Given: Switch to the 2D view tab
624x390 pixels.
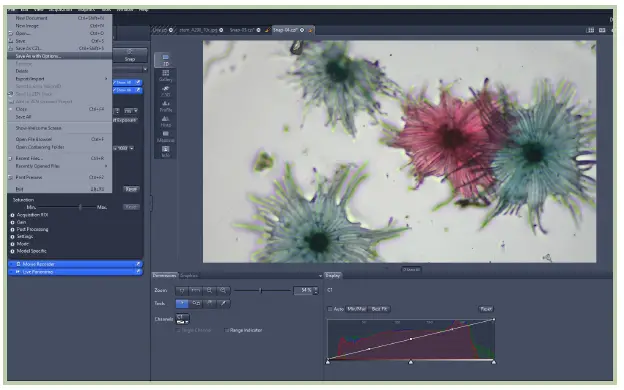Looking at the screenshot, I should coord(166,60).
